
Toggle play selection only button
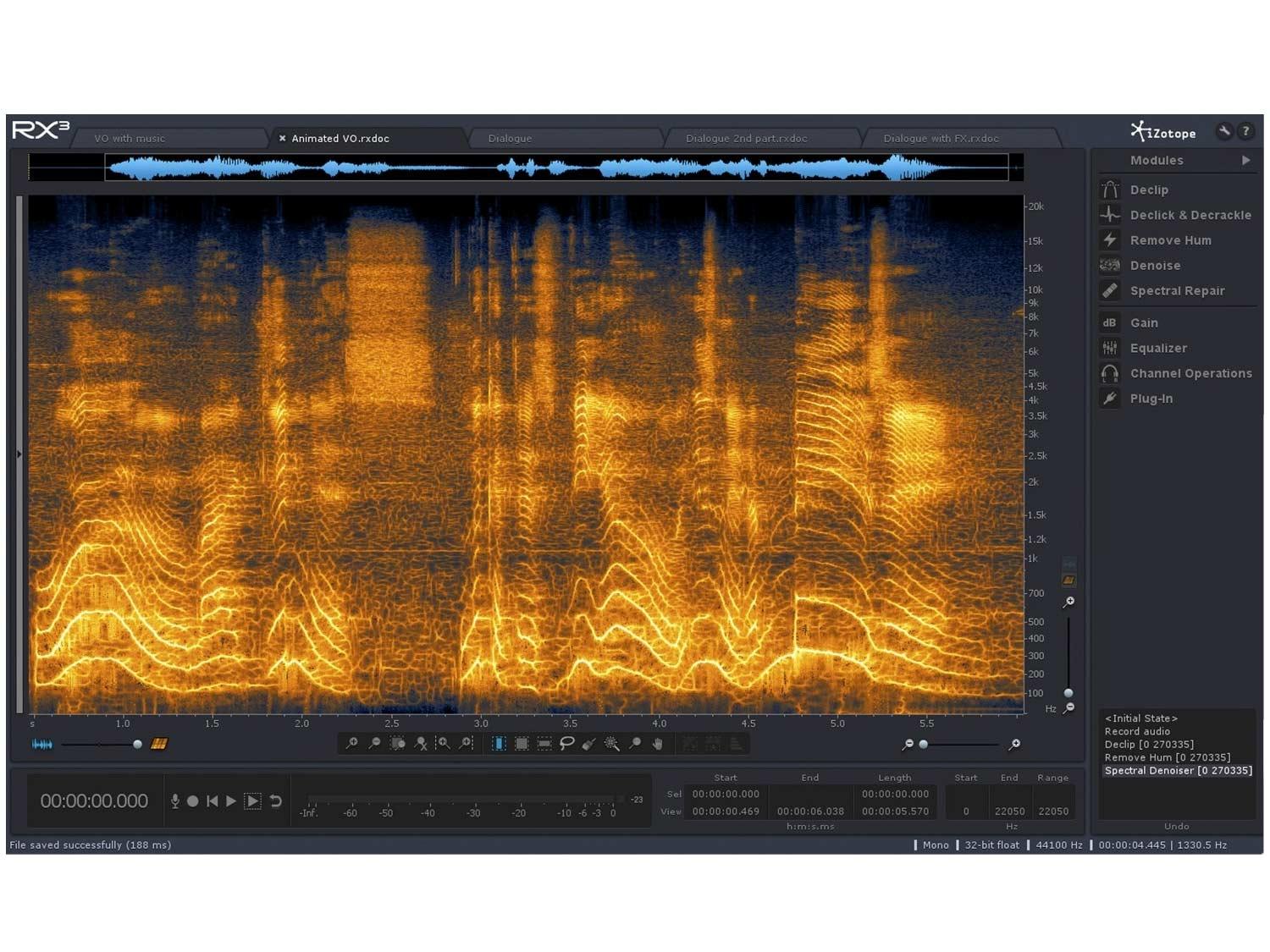point(252,801)
